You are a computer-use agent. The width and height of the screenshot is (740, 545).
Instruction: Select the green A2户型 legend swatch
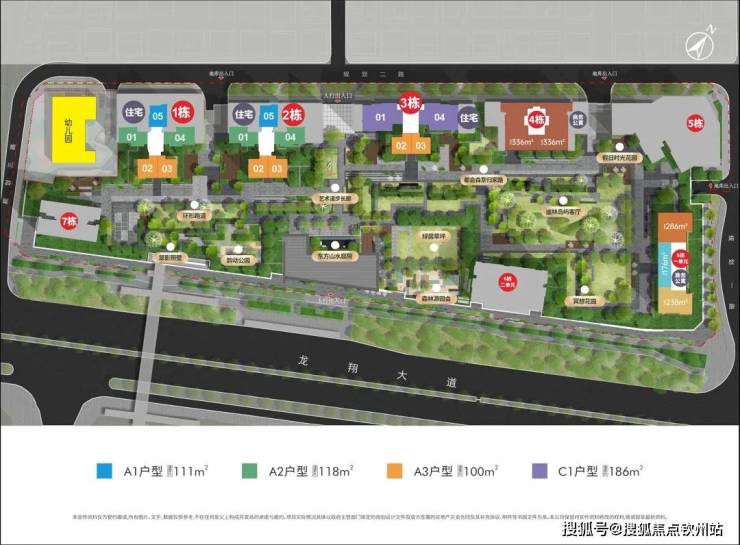[x=249, y=471]
